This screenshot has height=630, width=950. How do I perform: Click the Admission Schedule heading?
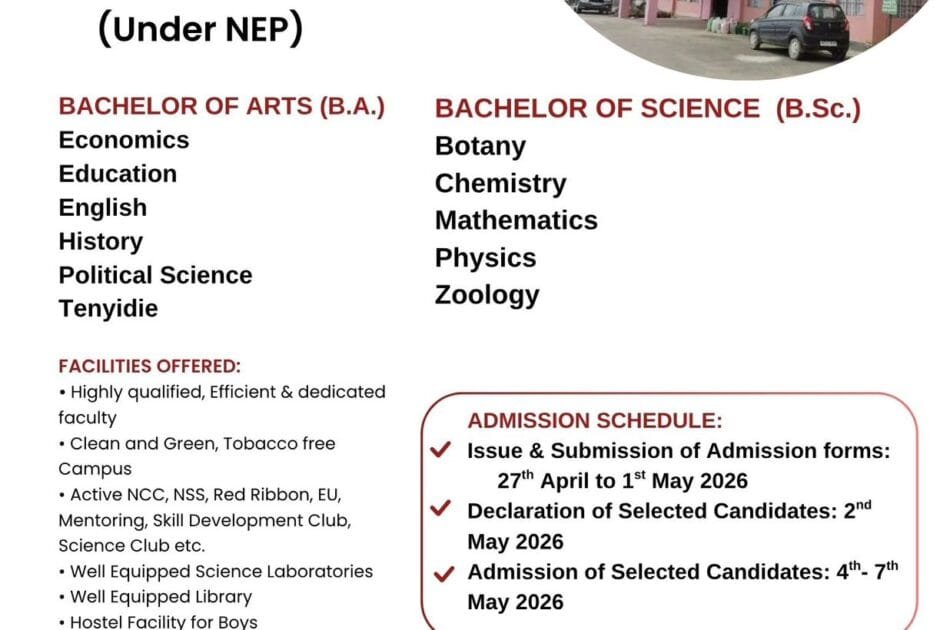pyautogui.click(x=594, y=421)
